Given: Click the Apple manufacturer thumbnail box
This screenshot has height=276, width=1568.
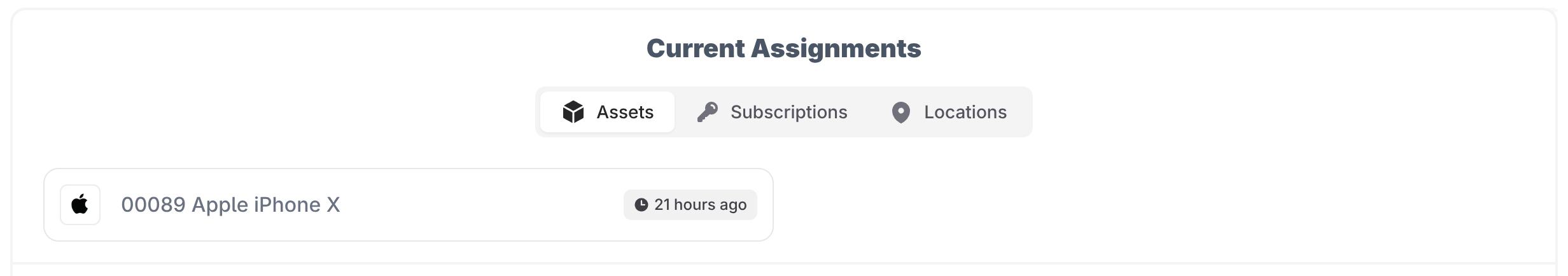Looking at the screenshot, I should pyautogui.click(x=80, y=205).
